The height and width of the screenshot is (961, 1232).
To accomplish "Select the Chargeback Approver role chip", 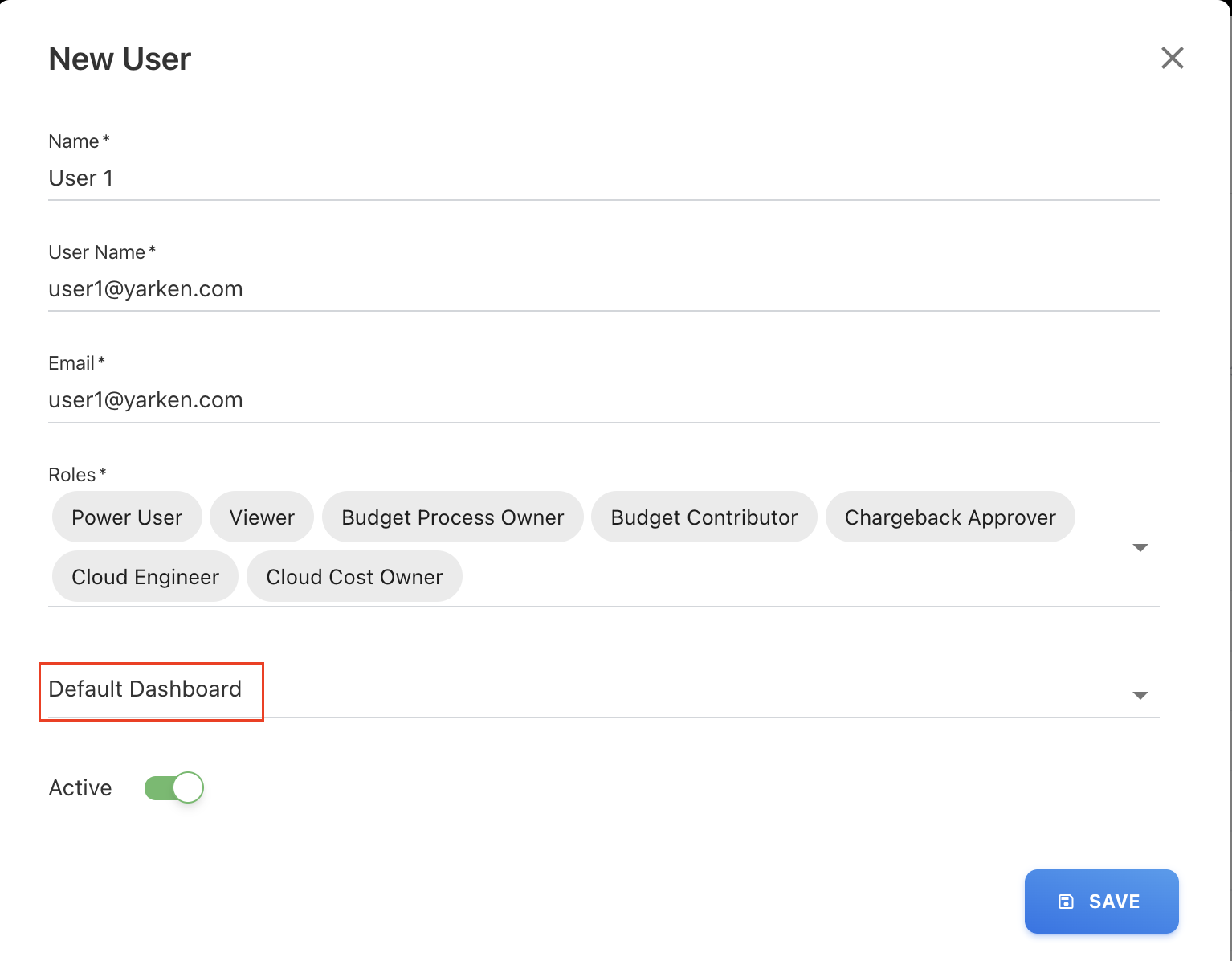I will point(950,517).
